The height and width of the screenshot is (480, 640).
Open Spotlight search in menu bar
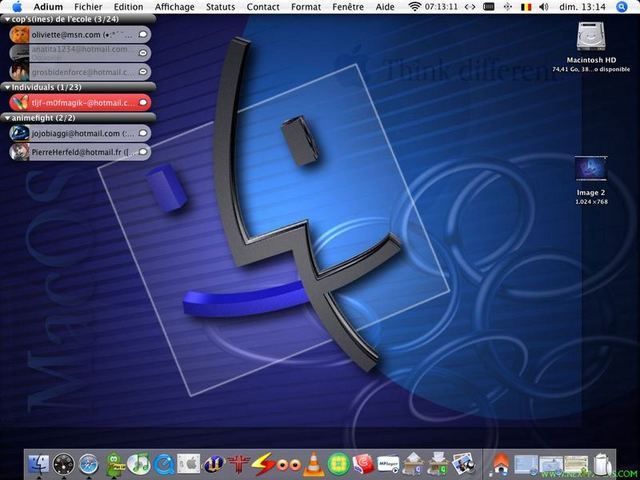click(x=622, y=7)
